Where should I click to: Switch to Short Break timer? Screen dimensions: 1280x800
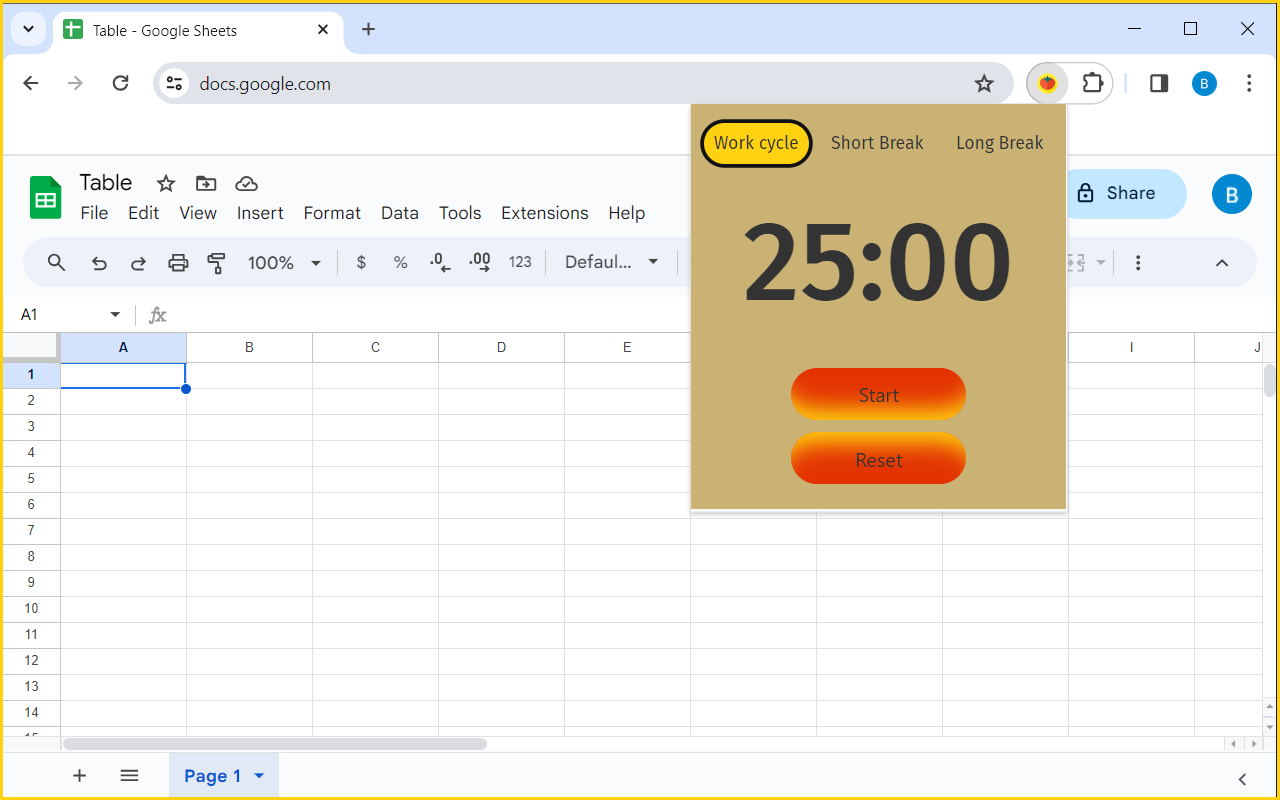[877, 143]
